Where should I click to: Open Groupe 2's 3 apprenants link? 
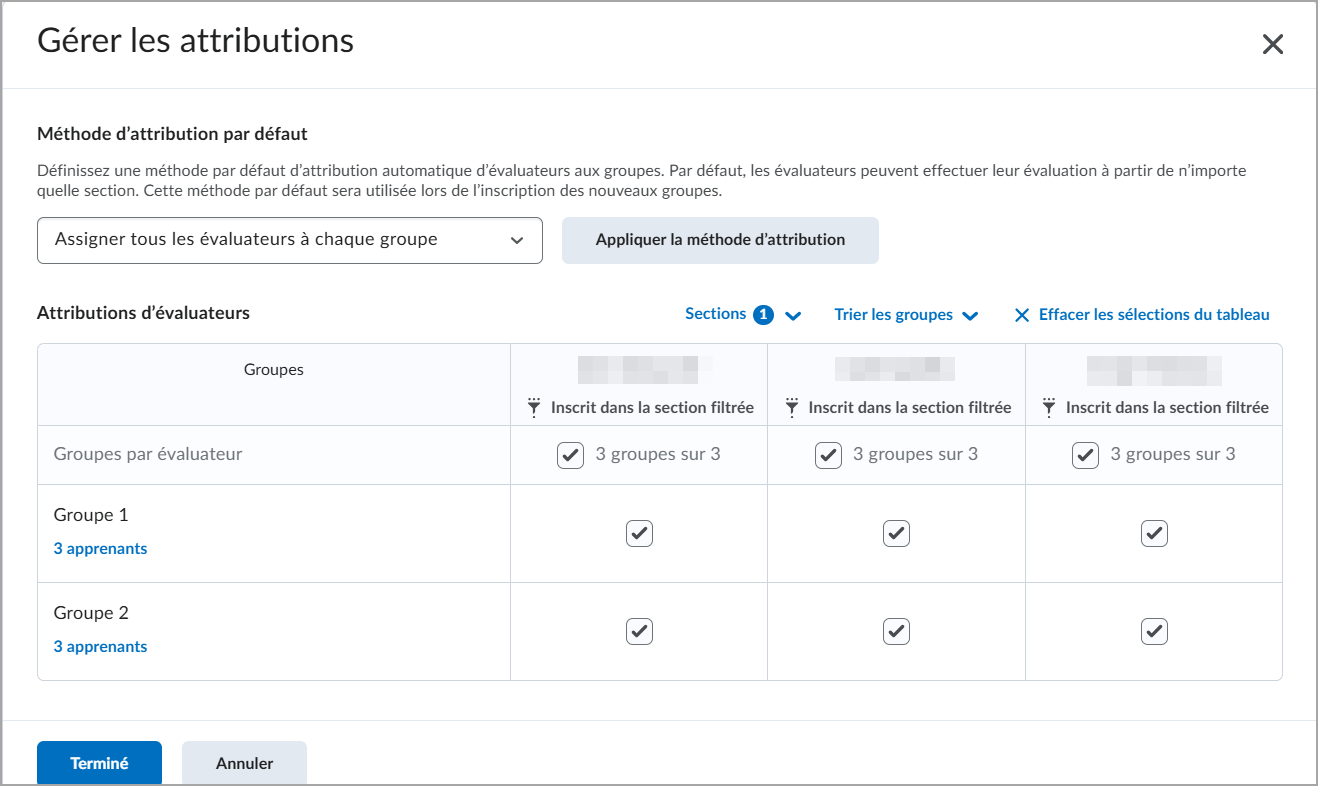(x=100, y=647)
